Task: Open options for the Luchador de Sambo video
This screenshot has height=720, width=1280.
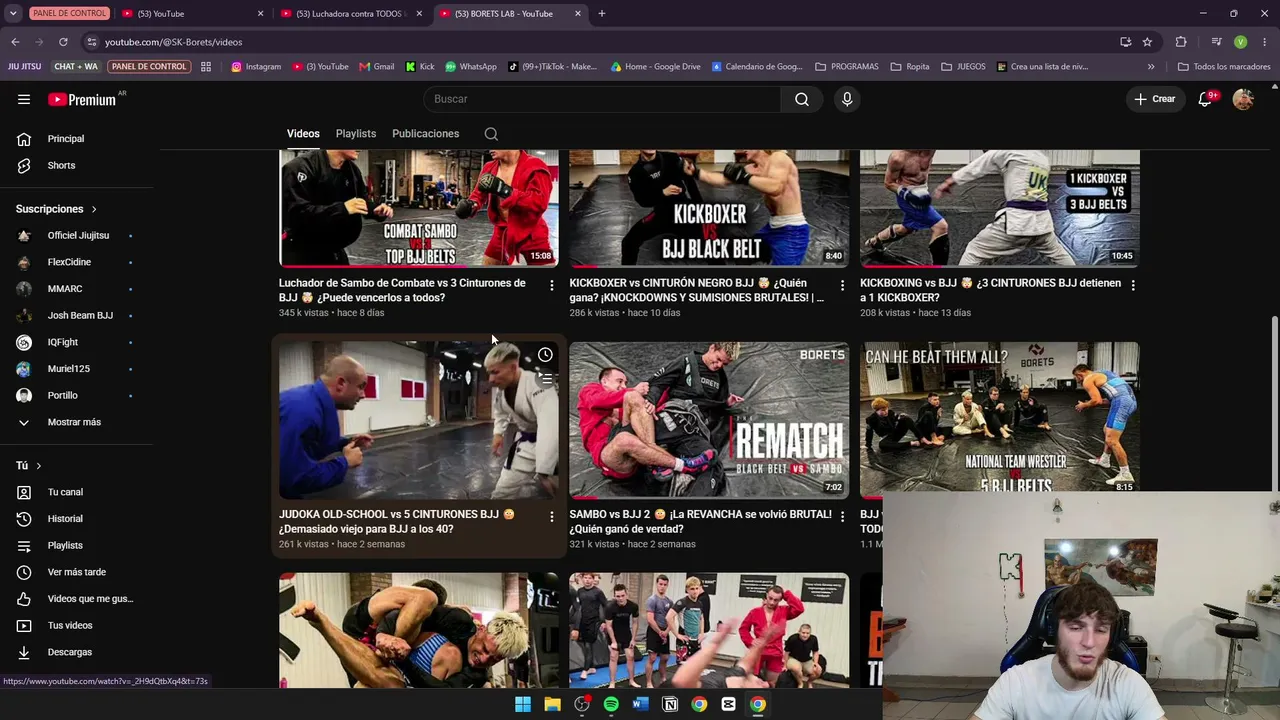Action: [551, 285]
